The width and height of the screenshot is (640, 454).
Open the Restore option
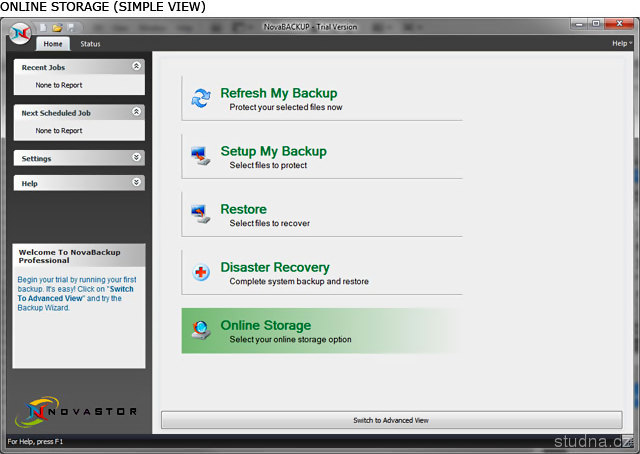tap(322, 214)
